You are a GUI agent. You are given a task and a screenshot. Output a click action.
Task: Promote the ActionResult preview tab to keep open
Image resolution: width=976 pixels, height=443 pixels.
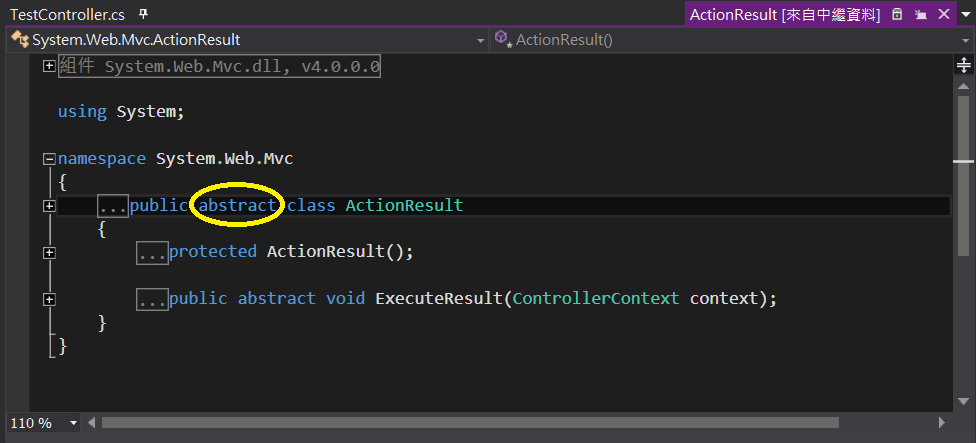pos(919,14)
